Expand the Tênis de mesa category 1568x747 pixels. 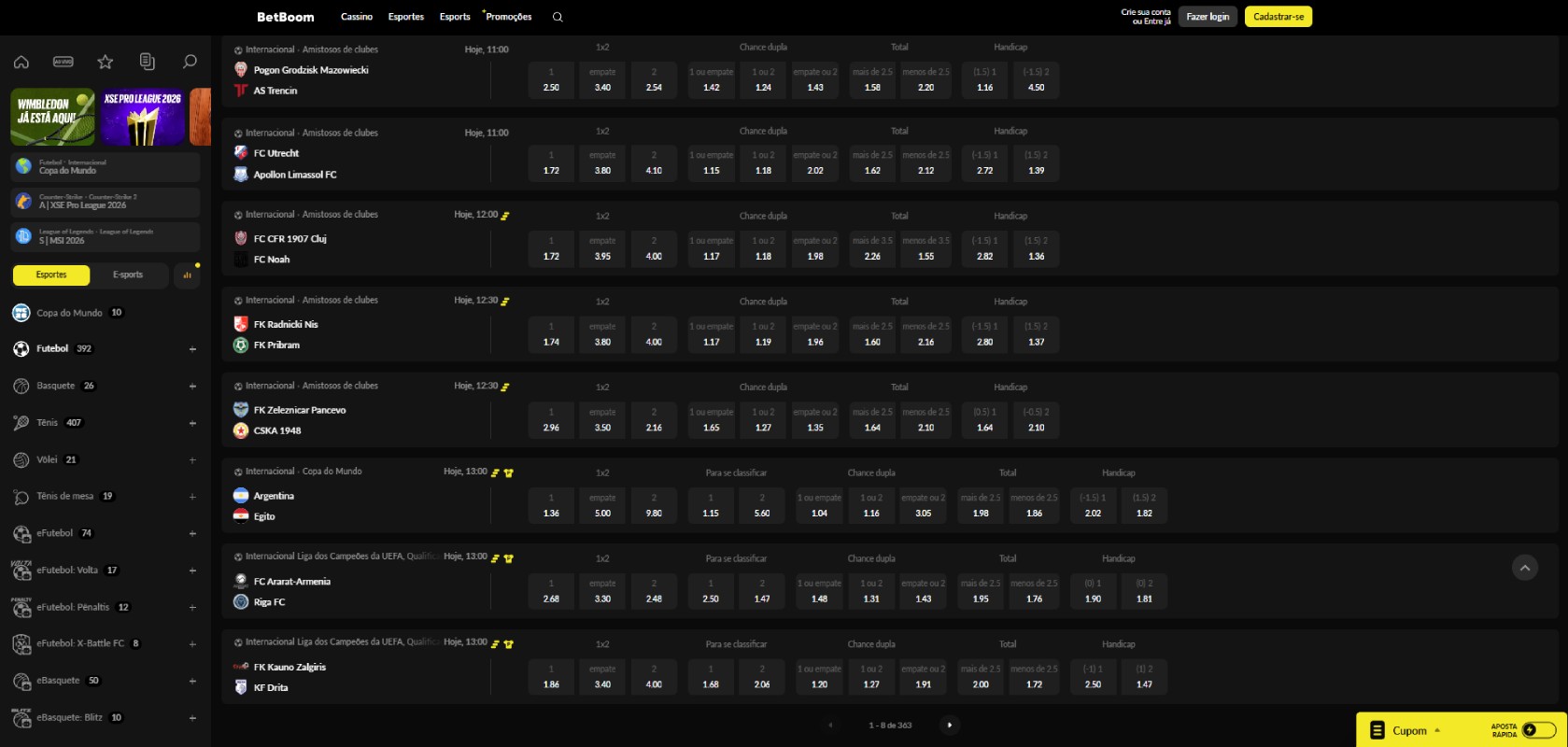pyautogui.click(x=192, y=497)
